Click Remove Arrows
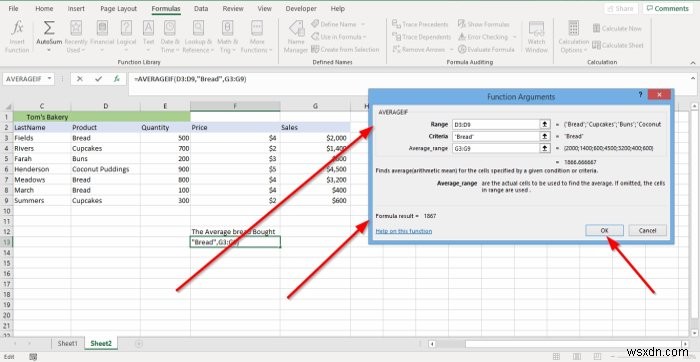 click(423, 49)
